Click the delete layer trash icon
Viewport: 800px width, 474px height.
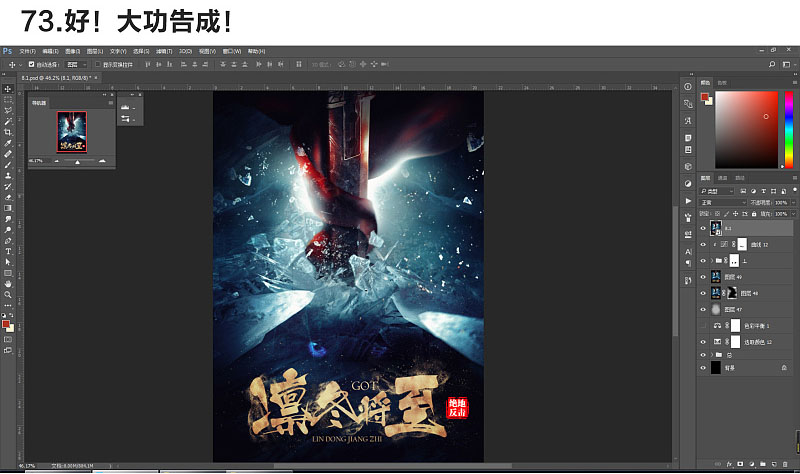785,464
